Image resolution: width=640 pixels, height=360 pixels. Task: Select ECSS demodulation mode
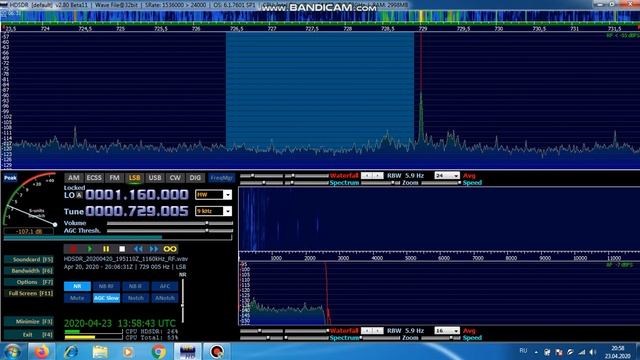pos(94,178)
